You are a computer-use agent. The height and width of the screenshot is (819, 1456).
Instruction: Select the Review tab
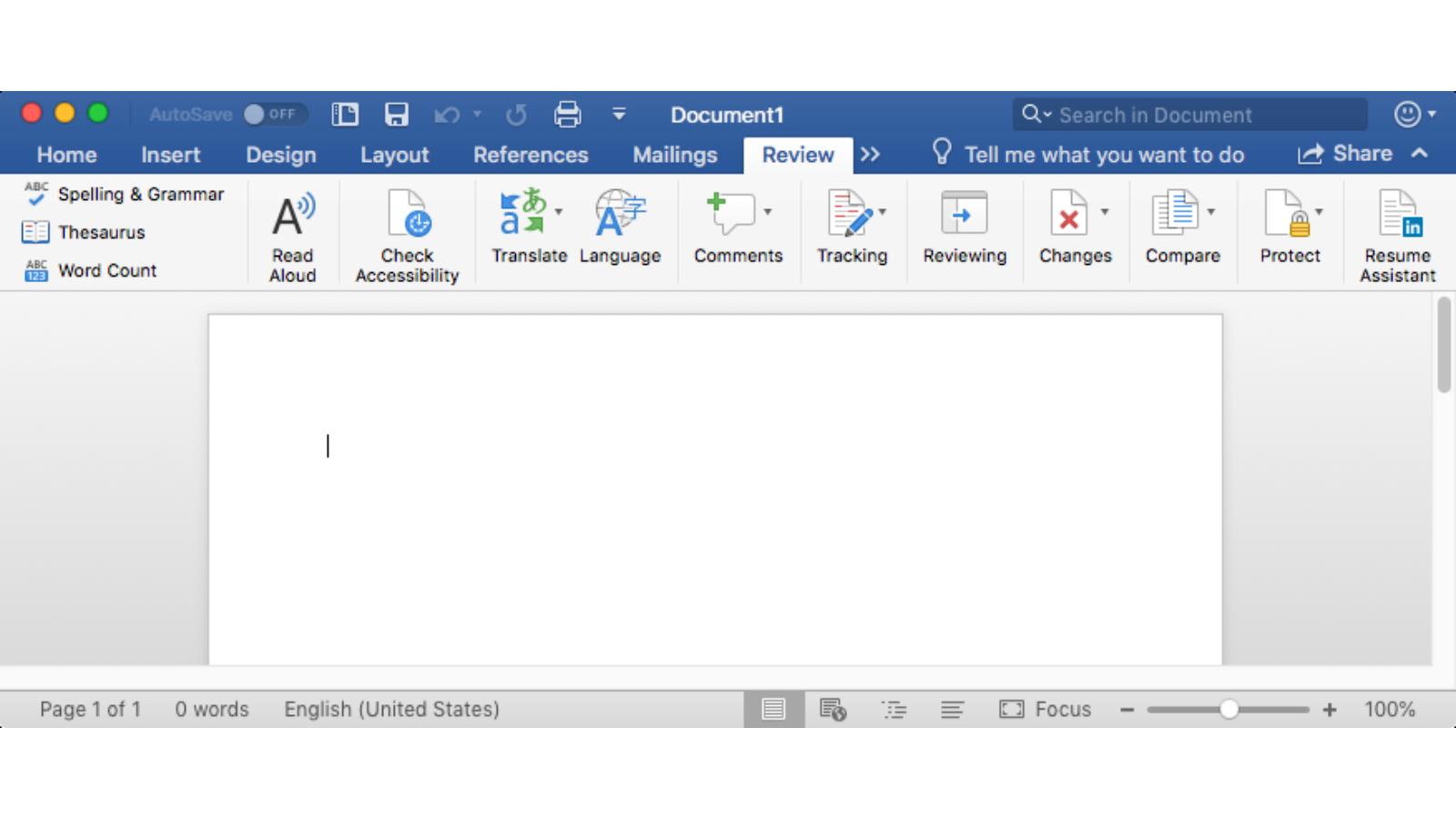(x=798, y=155)
